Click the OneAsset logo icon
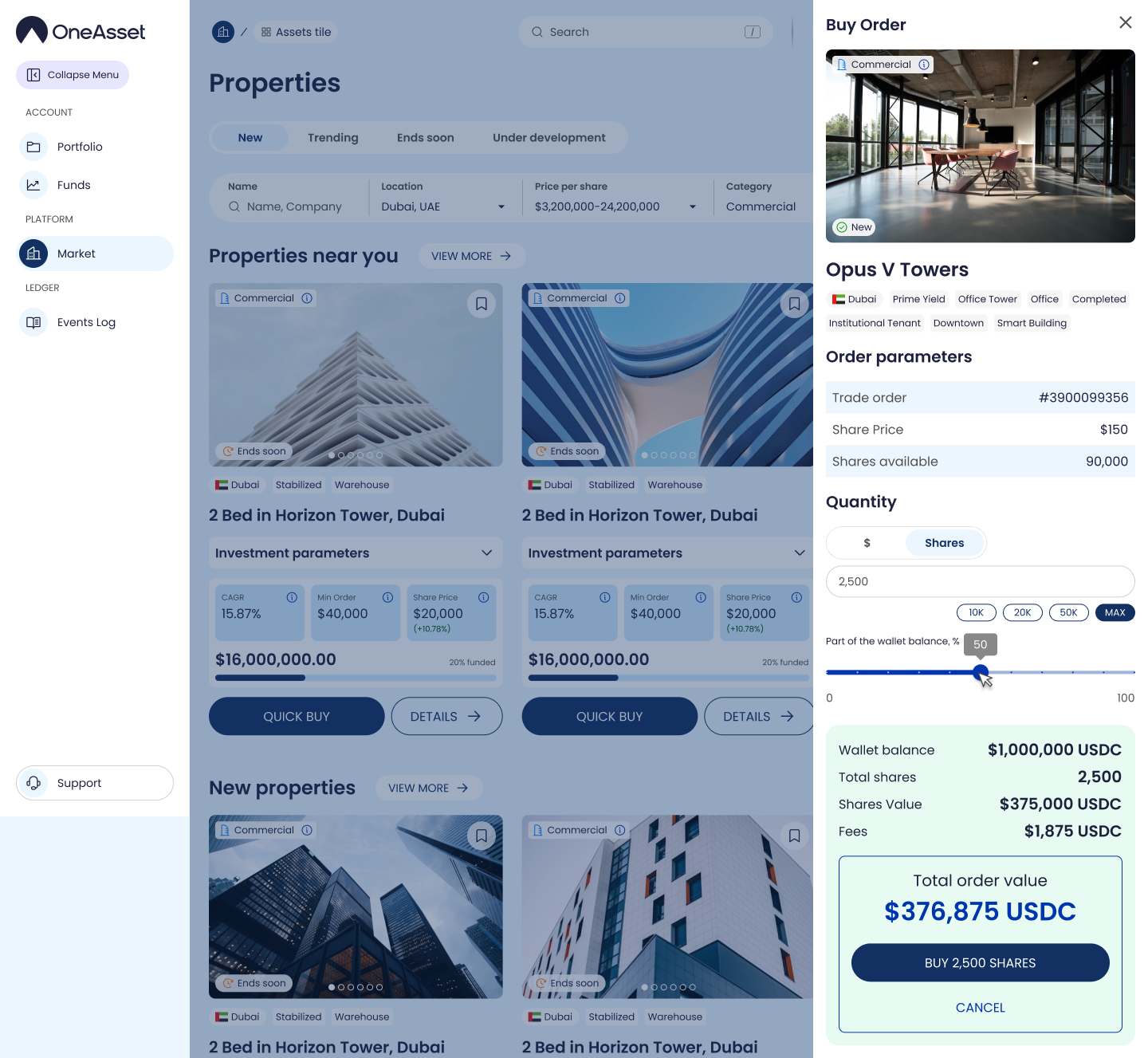This screenshot has height=1058, width=1148. tap(32, 31)
